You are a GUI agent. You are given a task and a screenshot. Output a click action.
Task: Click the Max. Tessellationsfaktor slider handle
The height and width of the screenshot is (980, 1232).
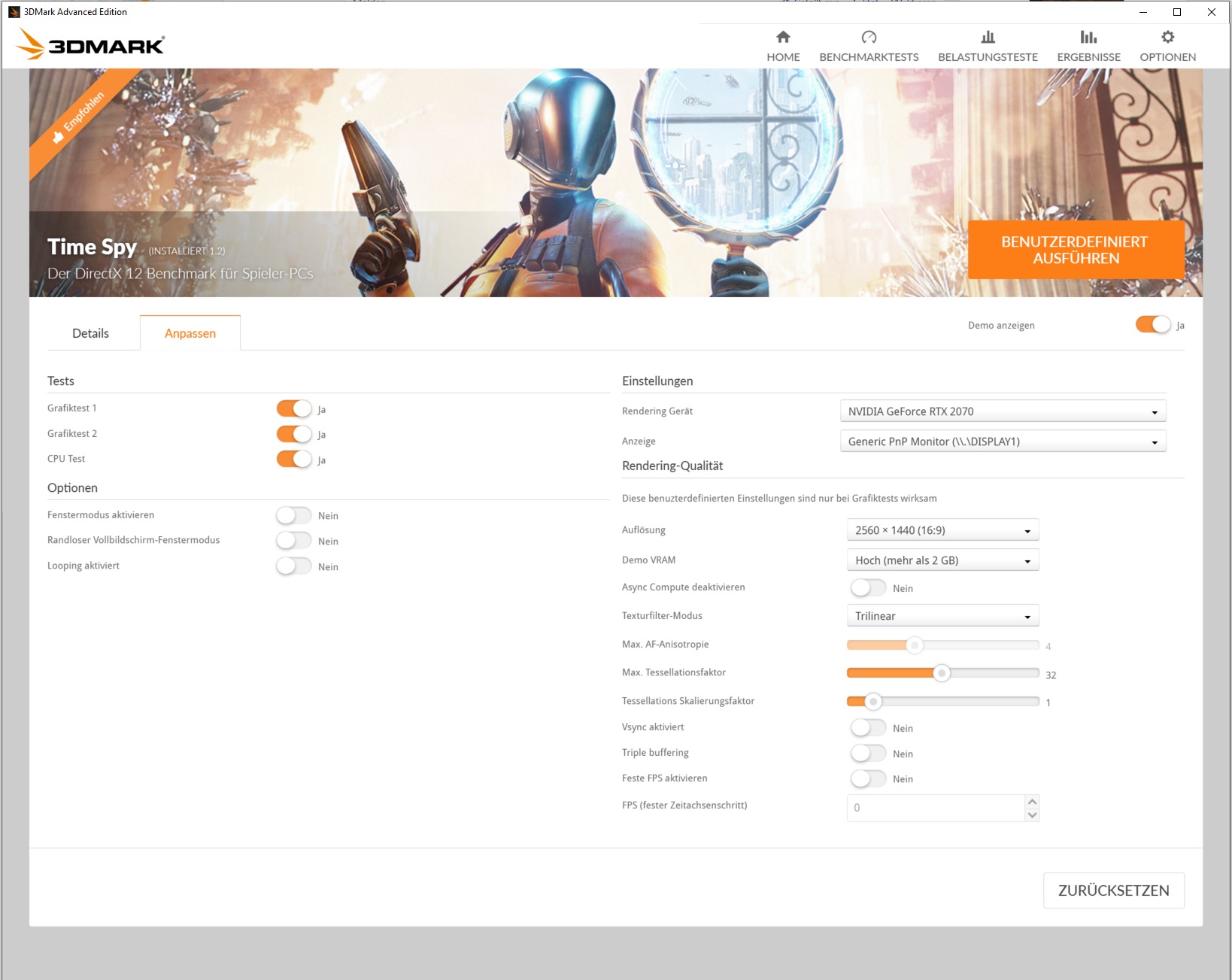coord(941,673)
